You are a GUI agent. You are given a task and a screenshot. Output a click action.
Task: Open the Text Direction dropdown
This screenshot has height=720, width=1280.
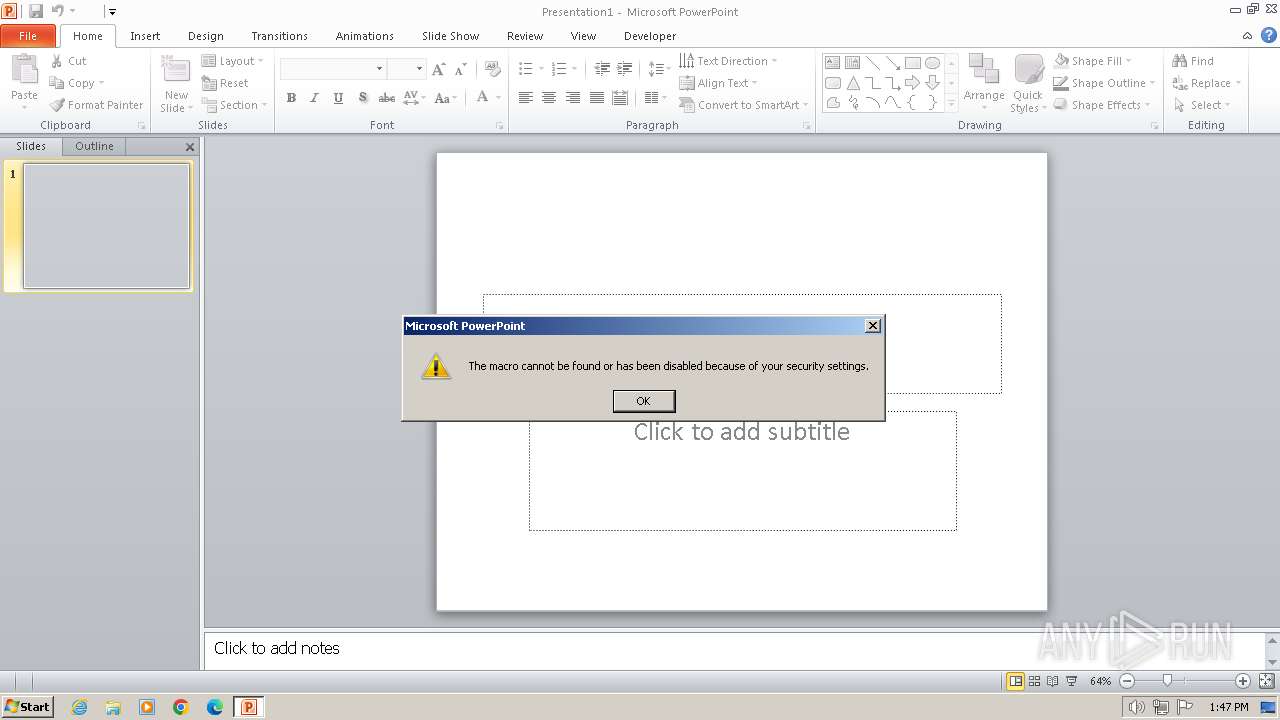728,61
